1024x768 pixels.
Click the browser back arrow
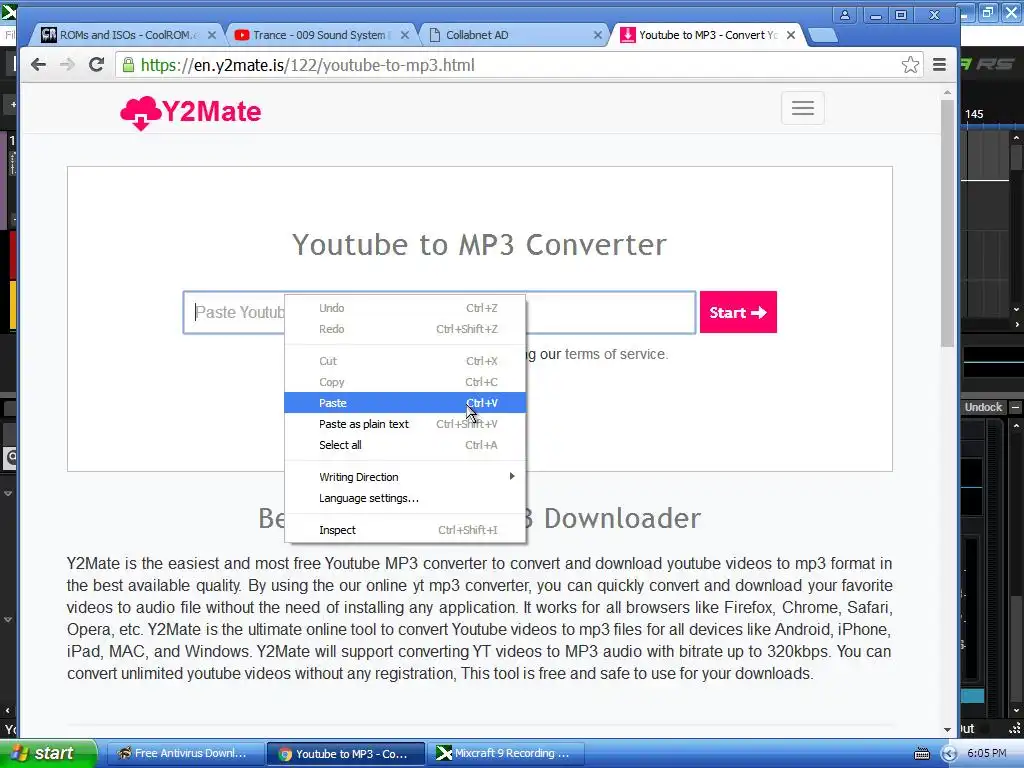point(39,64)
